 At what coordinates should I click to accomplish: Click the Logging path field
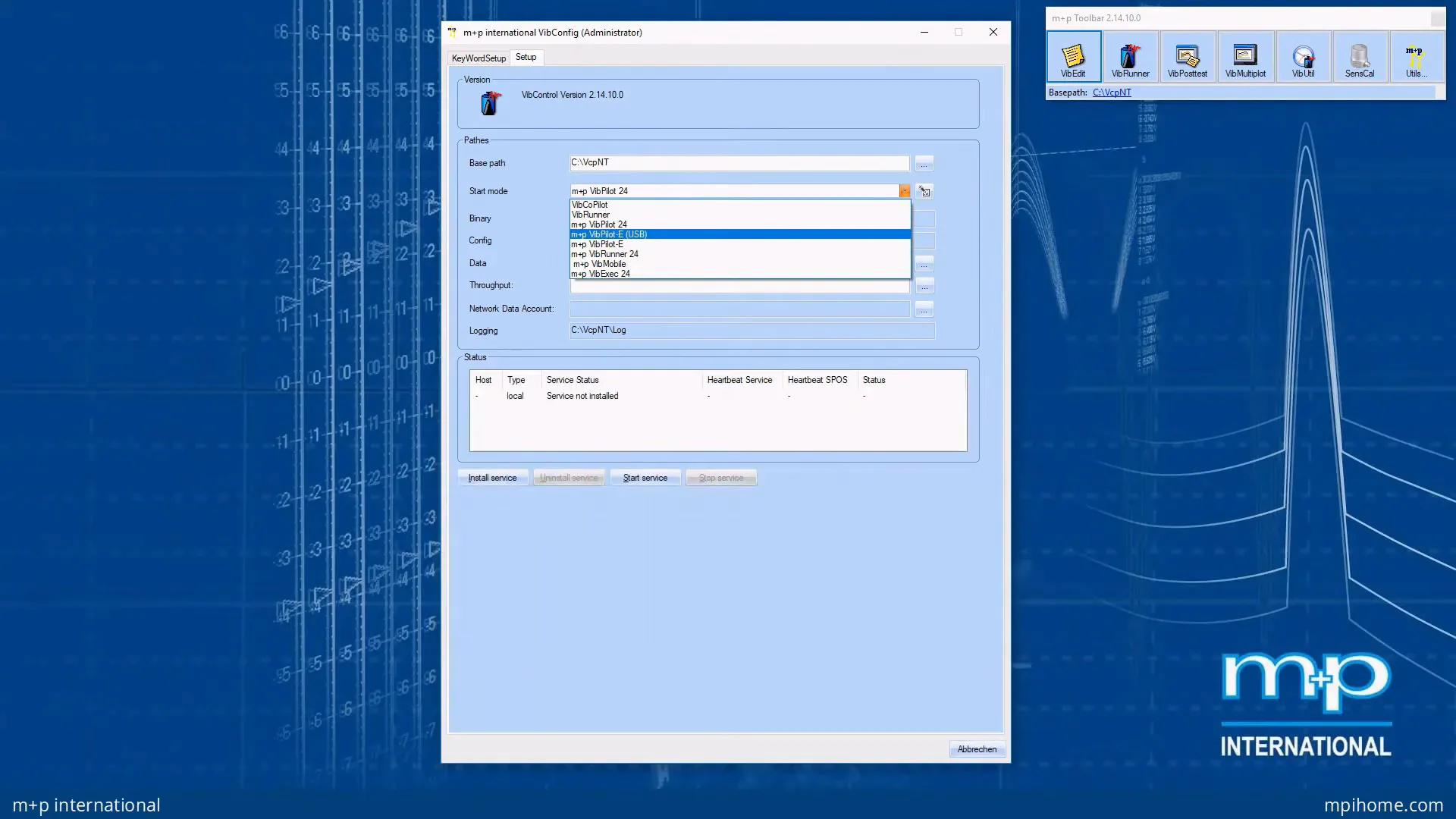(752, 331)
